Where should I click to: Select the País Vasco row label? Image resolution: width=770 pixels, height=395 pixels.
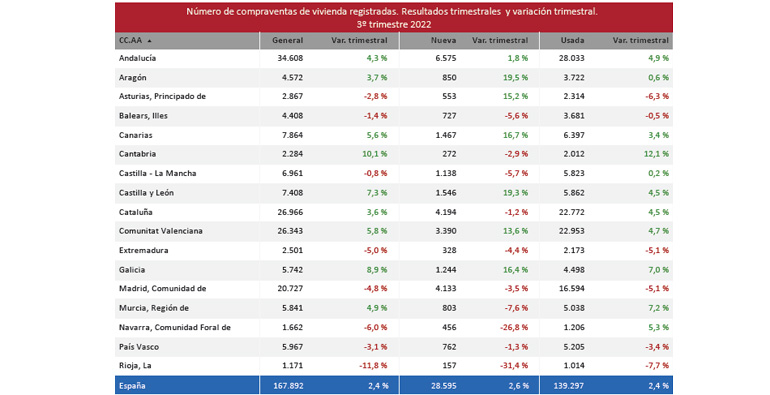coord(139,347)
